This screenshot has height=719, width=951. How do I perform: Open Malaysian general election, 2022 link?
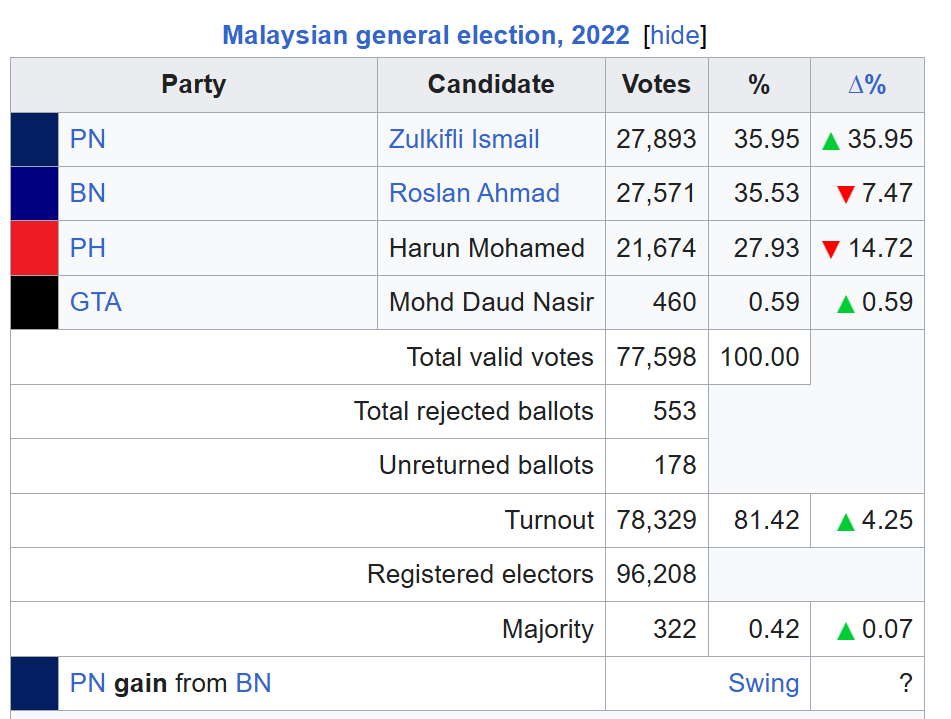tap(426, 35)
